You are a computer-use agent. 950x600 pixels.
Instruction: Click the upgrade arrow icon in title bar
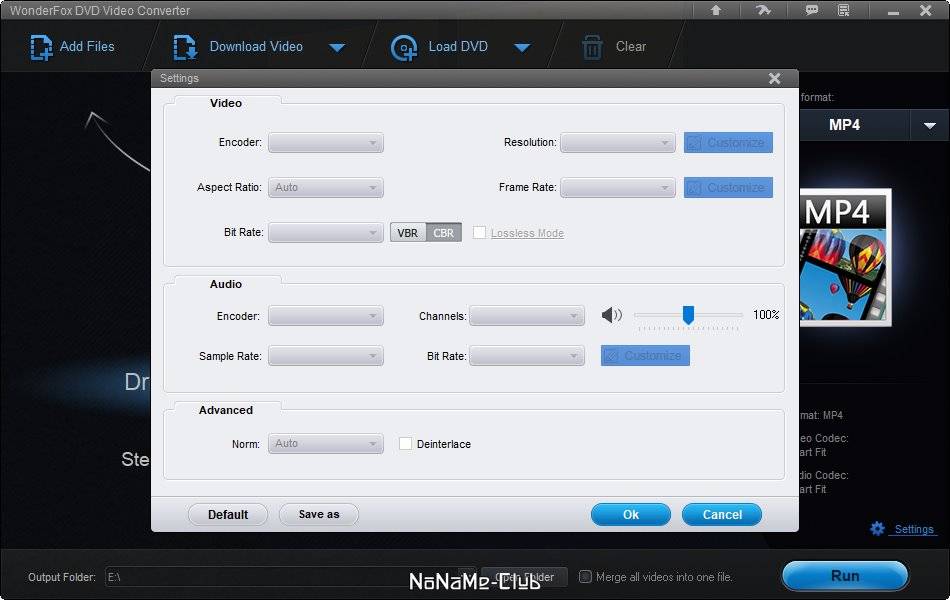pos(716,10)
